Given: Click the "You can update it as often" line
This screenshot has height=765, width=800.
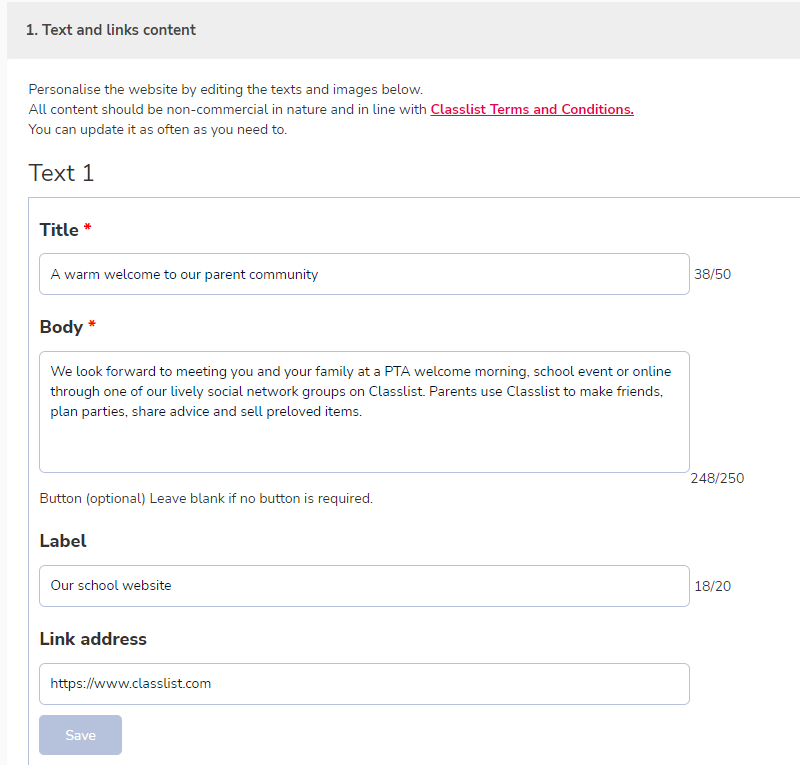Looking at the screenshot, I should coord(158,130).
